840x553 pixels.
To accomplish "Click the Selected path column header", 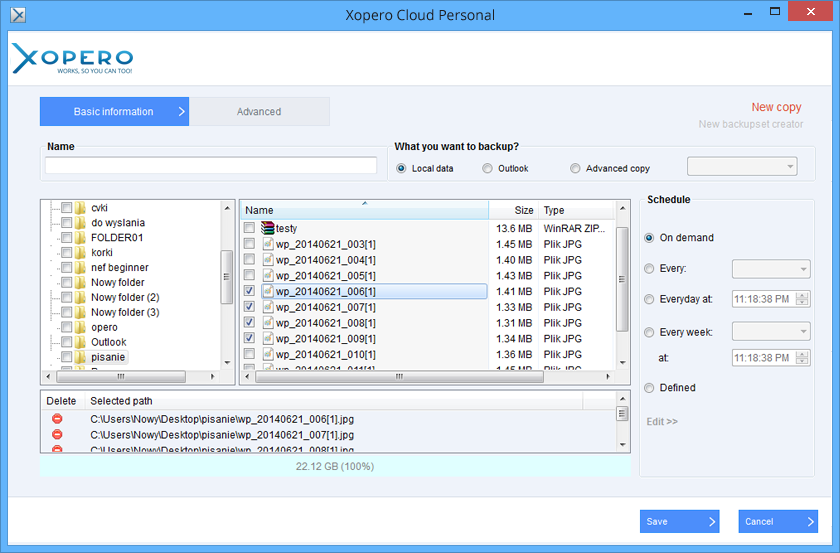I will click(x=334, y=401).
